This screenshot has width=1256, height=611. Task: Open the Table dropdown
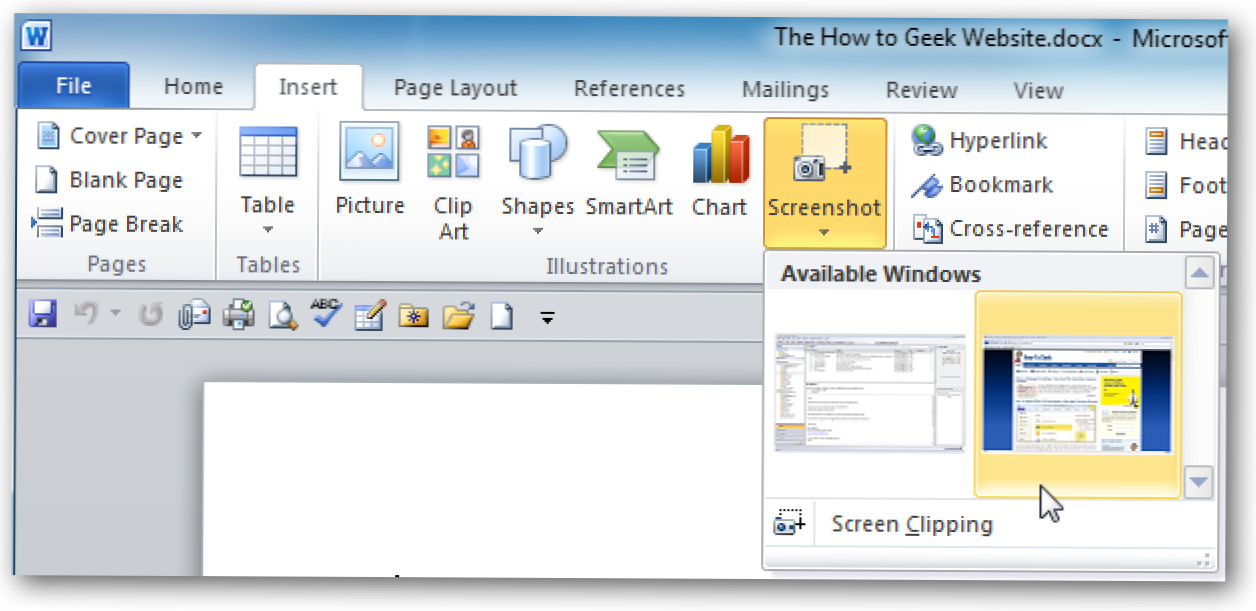click(267, 182)
